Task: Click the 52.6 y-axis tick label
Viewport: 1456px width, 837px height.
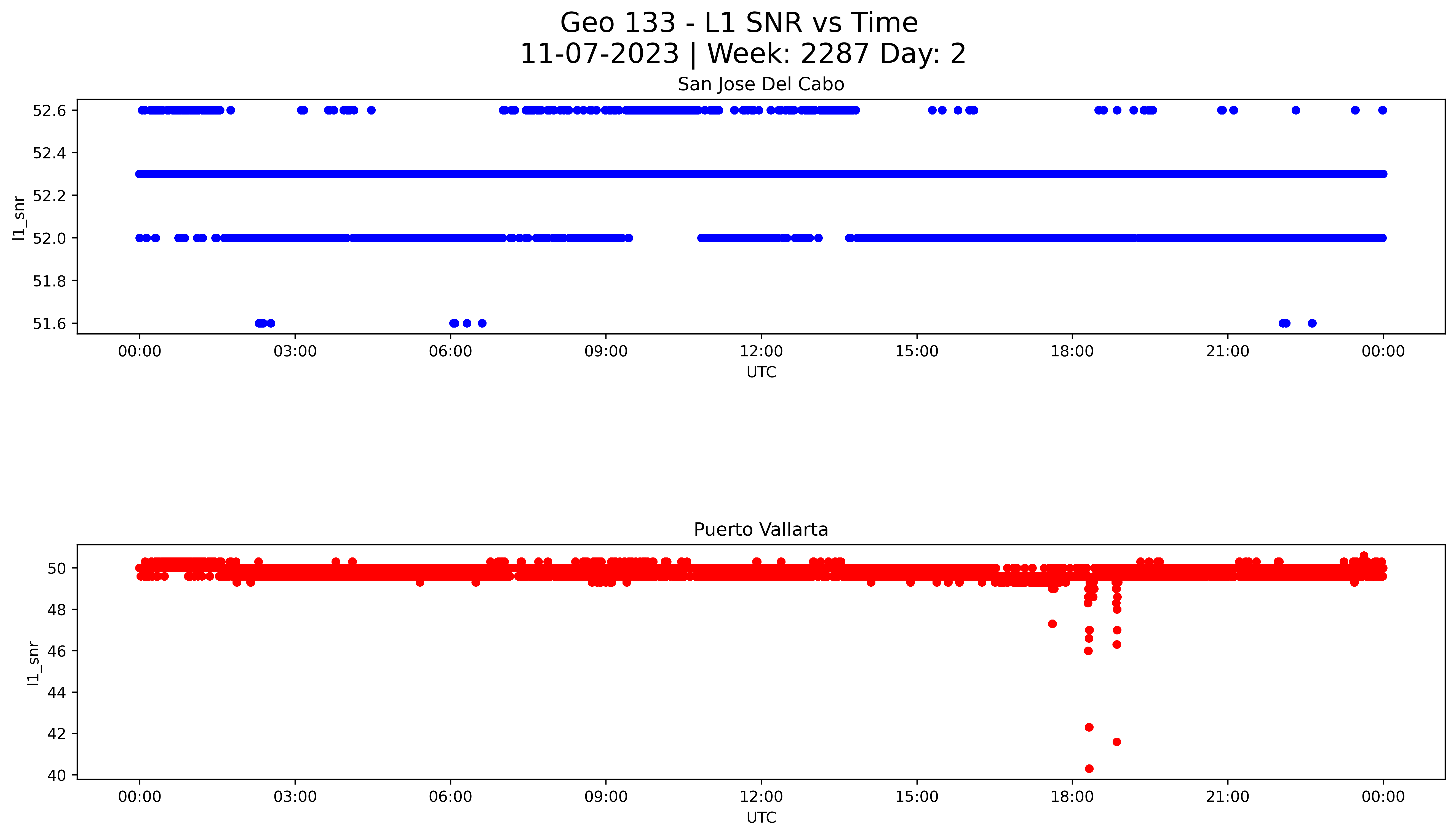Action: [x=49, y=110]
